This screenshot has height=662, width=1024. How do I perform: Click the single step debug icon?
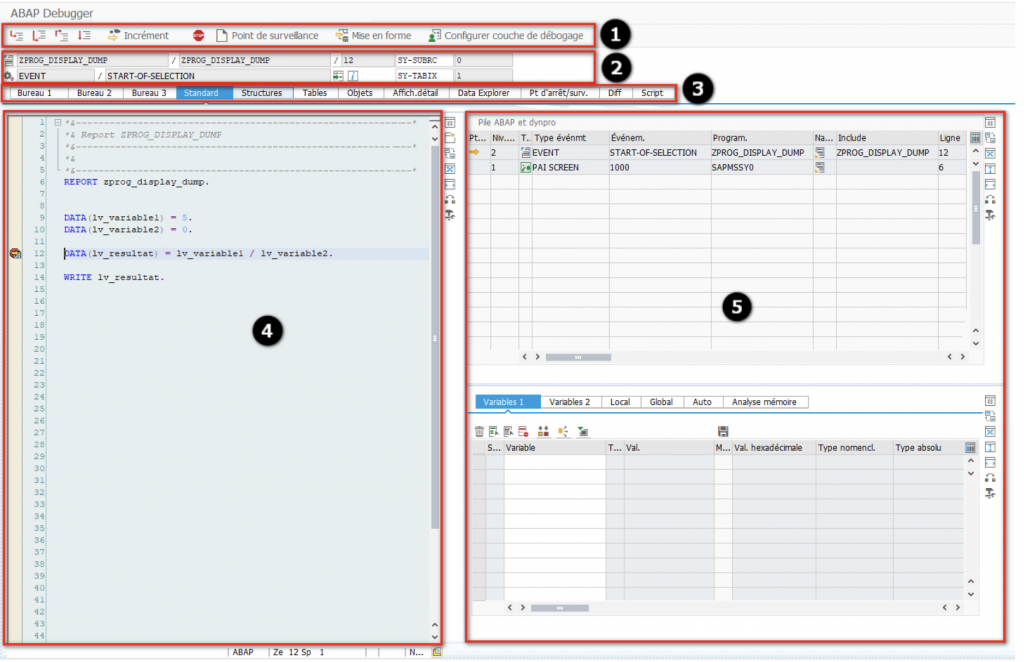point(16,36)
